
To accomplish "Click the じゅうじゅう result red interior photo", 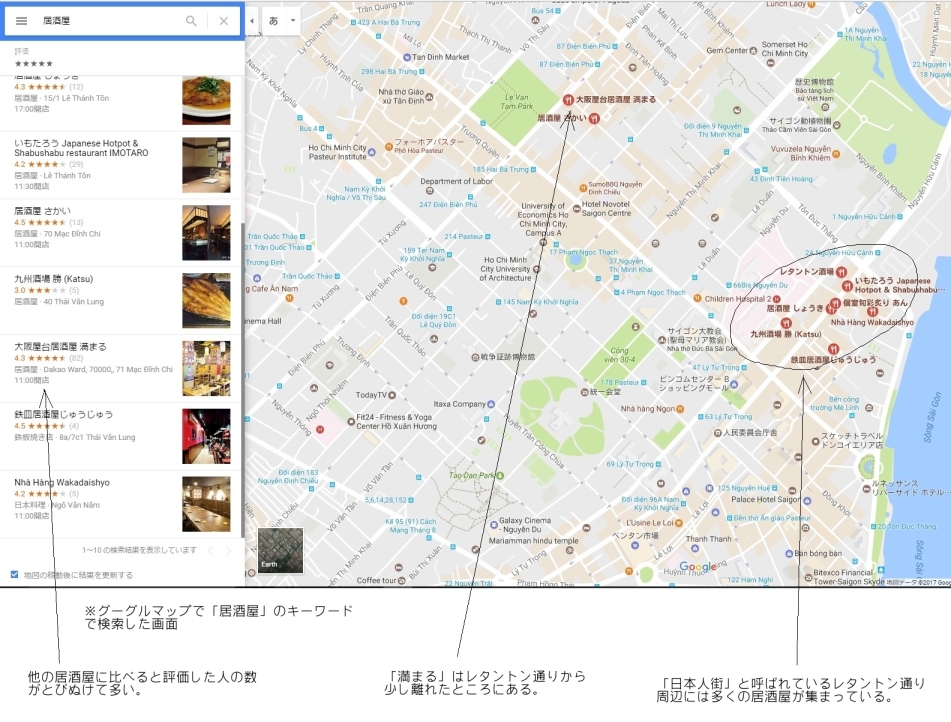I will tap(206, 437).
